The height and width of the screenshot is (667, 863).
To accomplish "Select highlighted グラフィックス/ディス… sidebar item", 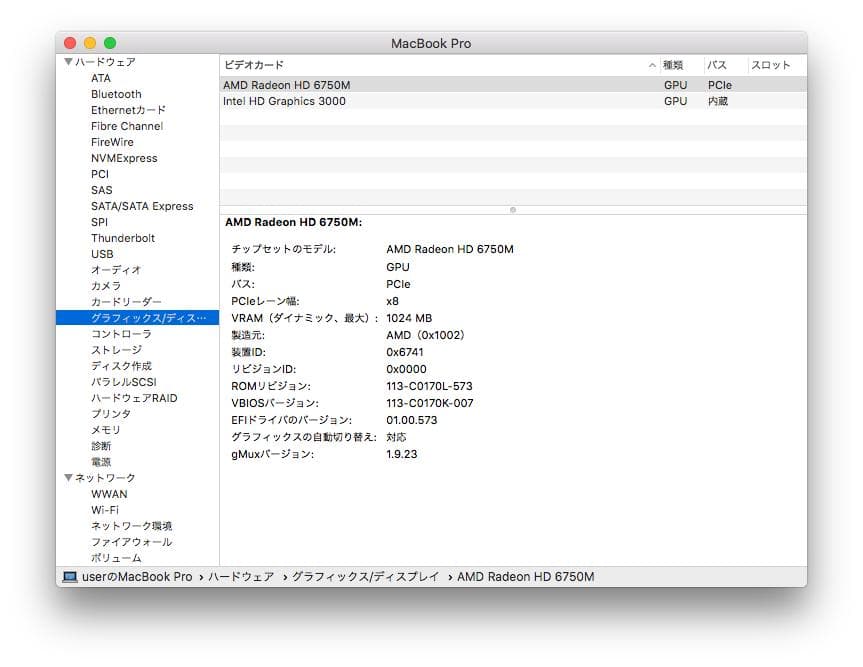I will coord(138,318).
